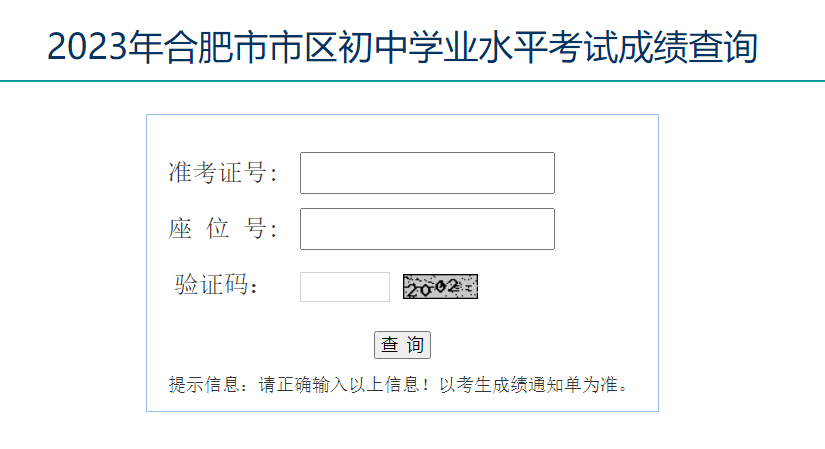Viewport: 825px width, 449px height.
Task: Focus the 座位号 text box
Action: (x=427, y=229)
